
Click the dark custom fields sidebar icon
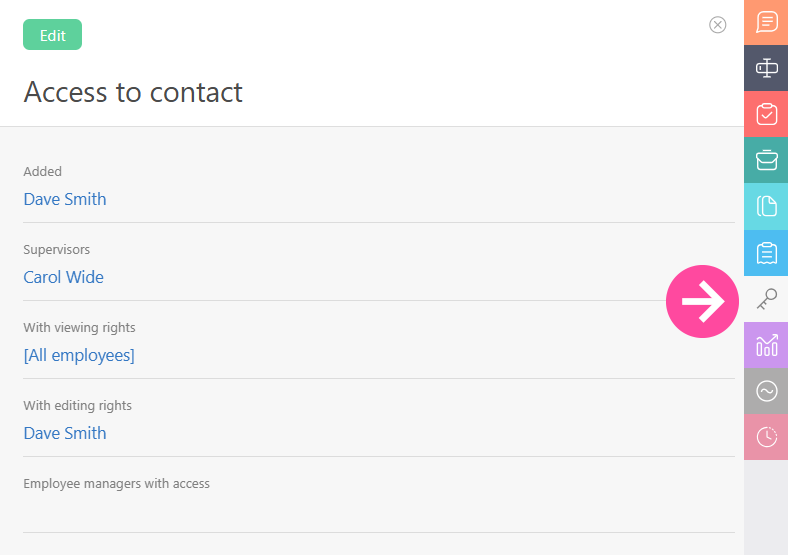click(x=766, y=68)
